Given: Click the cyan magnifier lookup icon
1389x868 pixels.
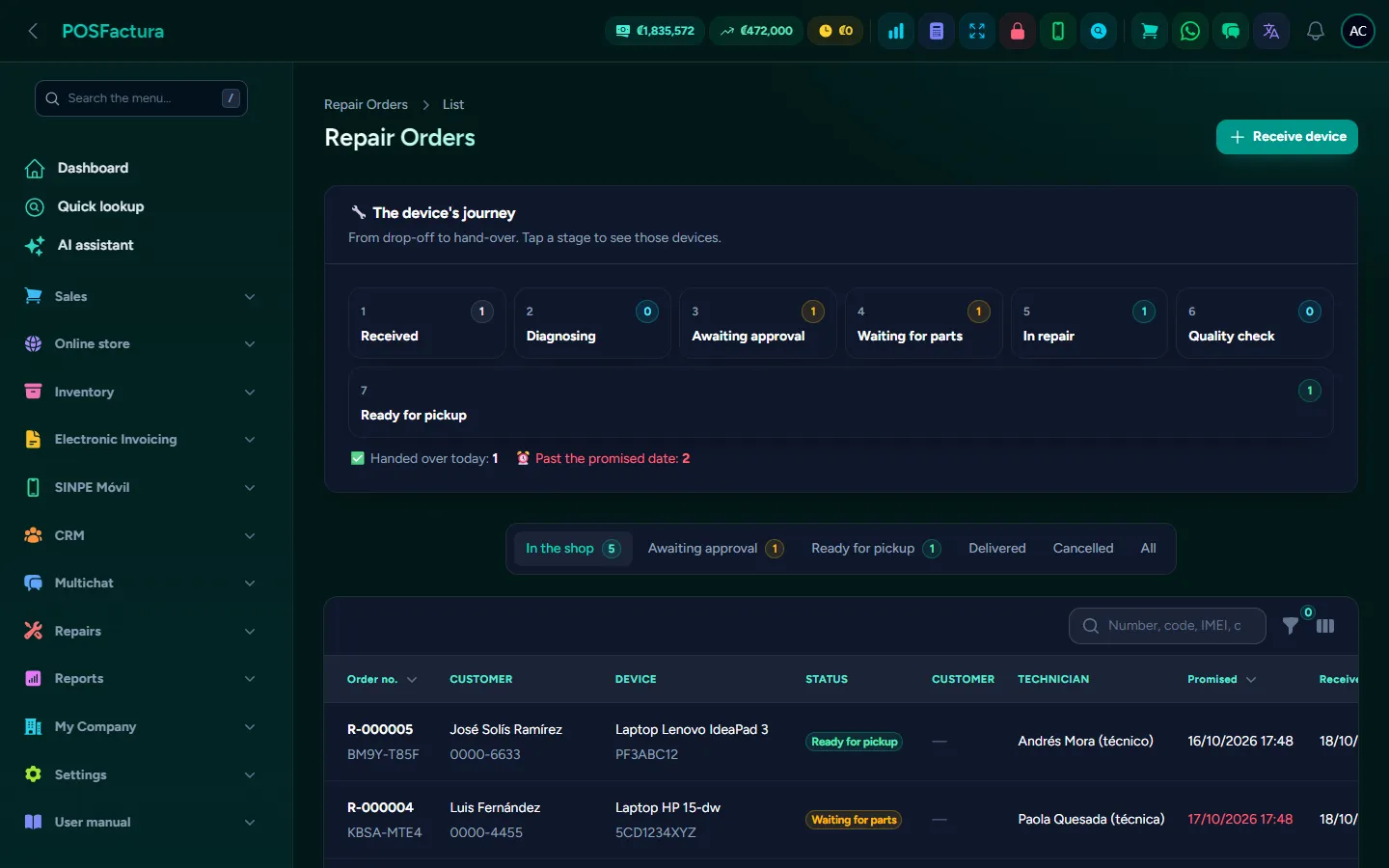Looking at the screenshot, I should point(1099,31).
